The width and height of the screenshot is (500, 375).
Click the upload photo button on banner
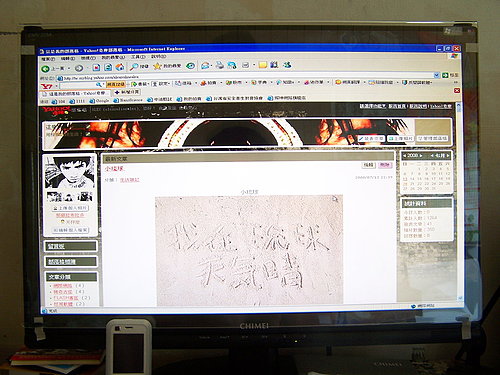[x=400, y=138]
